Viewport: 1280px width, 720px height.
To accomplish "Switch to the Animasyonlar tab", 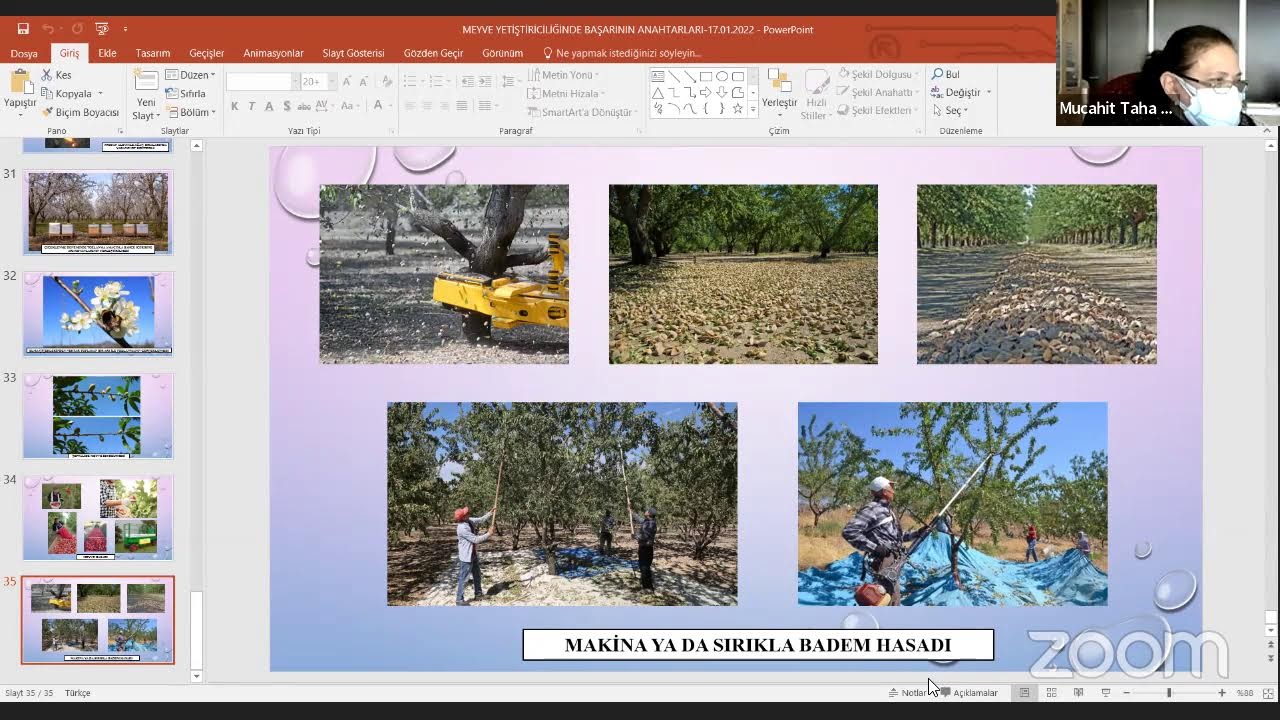I will pyautogui.click(x=273, y=53).
